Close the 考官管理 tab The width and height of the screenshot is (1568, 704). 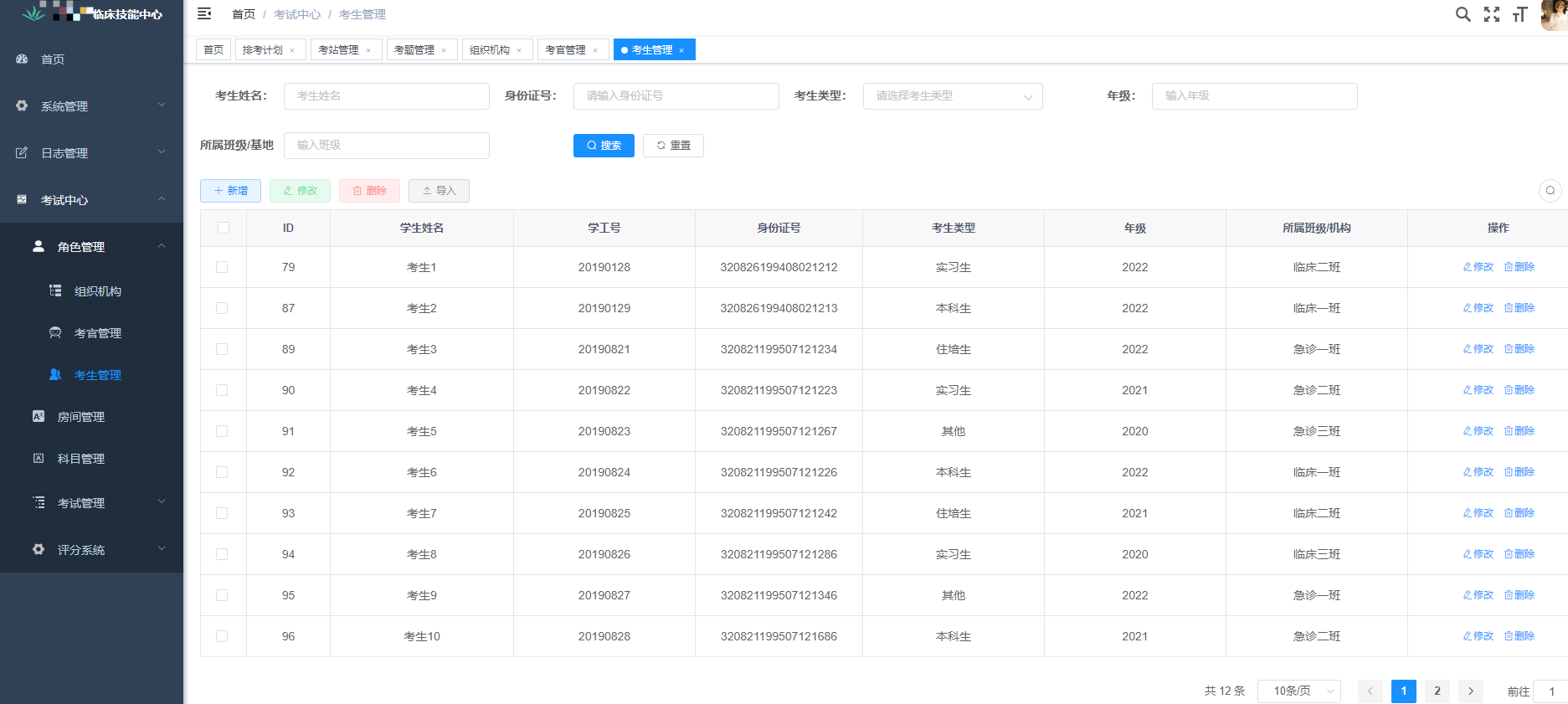[x=595, y=50]
